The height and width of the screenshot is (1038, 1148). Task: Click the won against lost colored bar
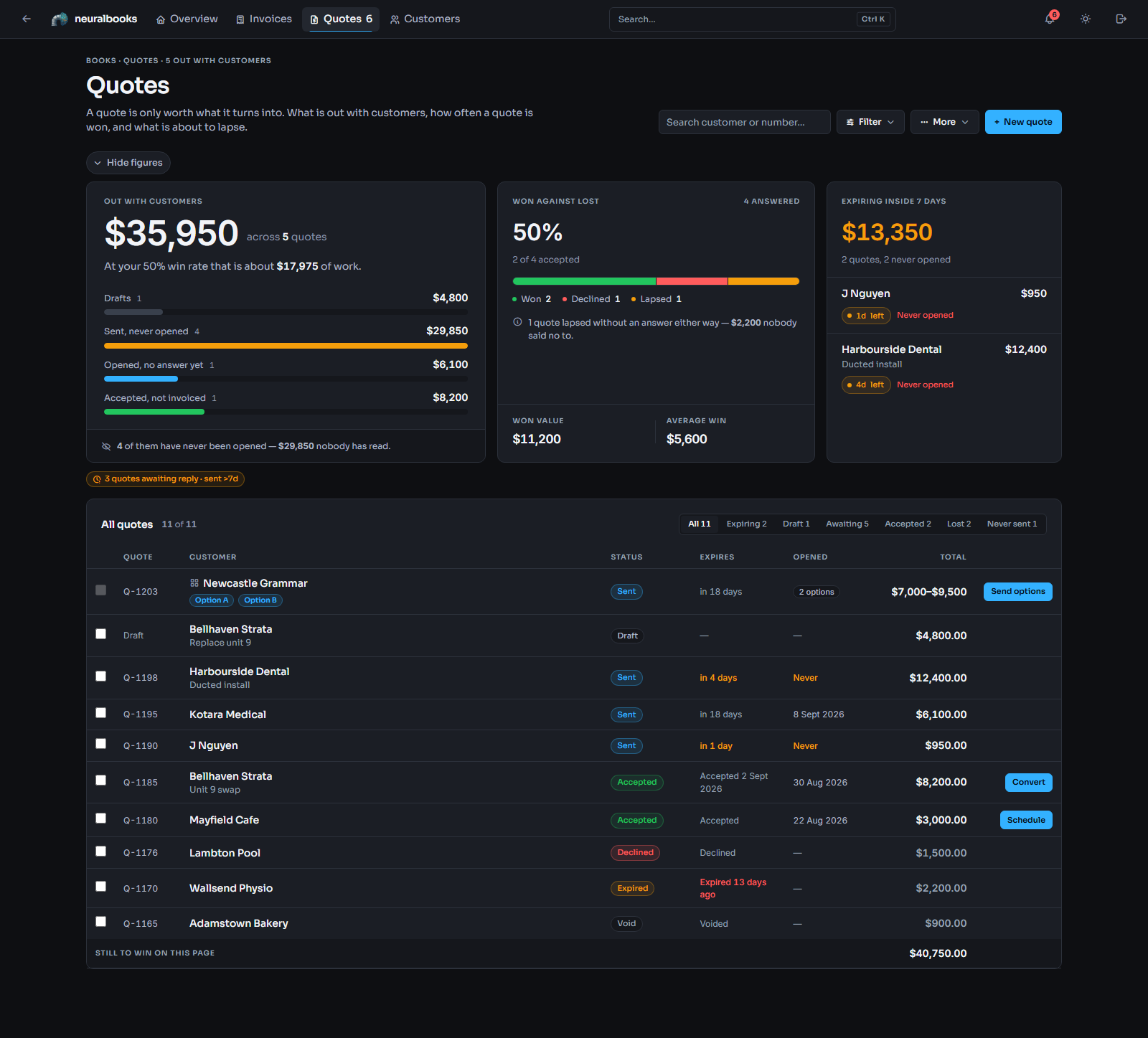656,281
